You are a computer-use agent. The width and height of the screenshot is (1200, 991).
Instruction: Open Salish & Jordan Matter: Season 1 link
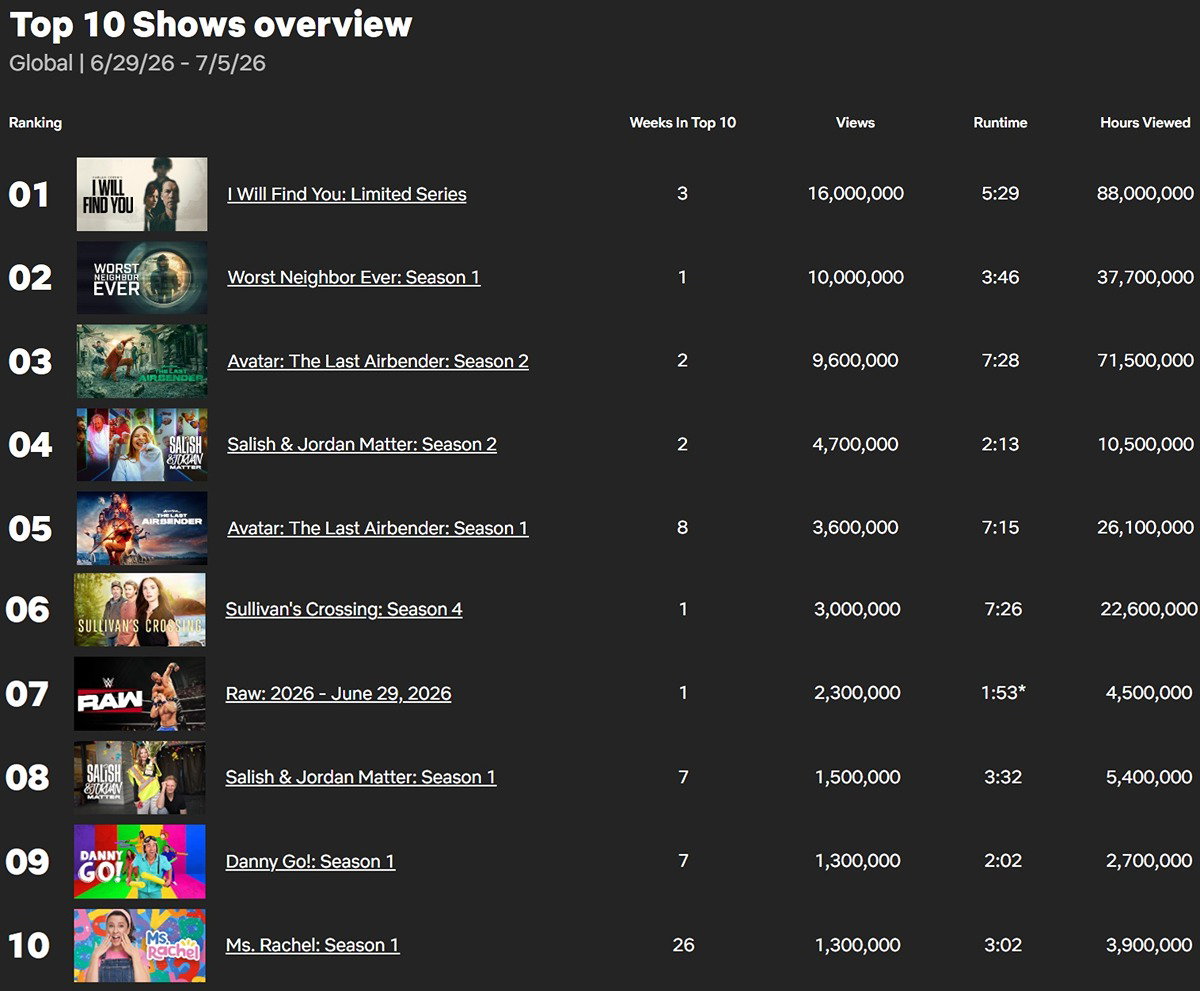pos(361,777)
